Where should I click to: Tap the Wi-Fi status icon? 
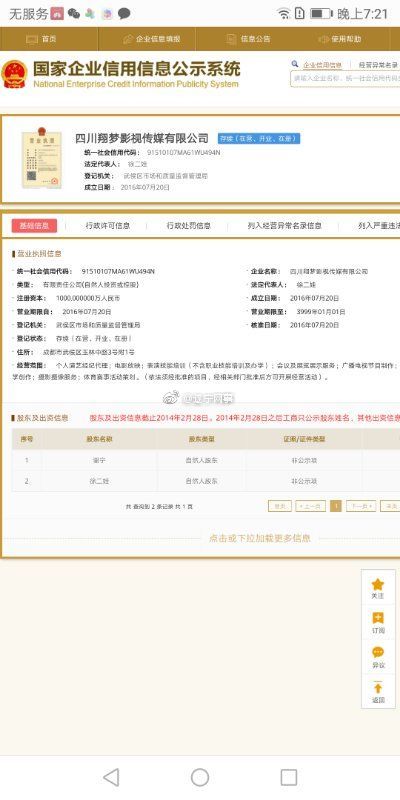[284, 14]
